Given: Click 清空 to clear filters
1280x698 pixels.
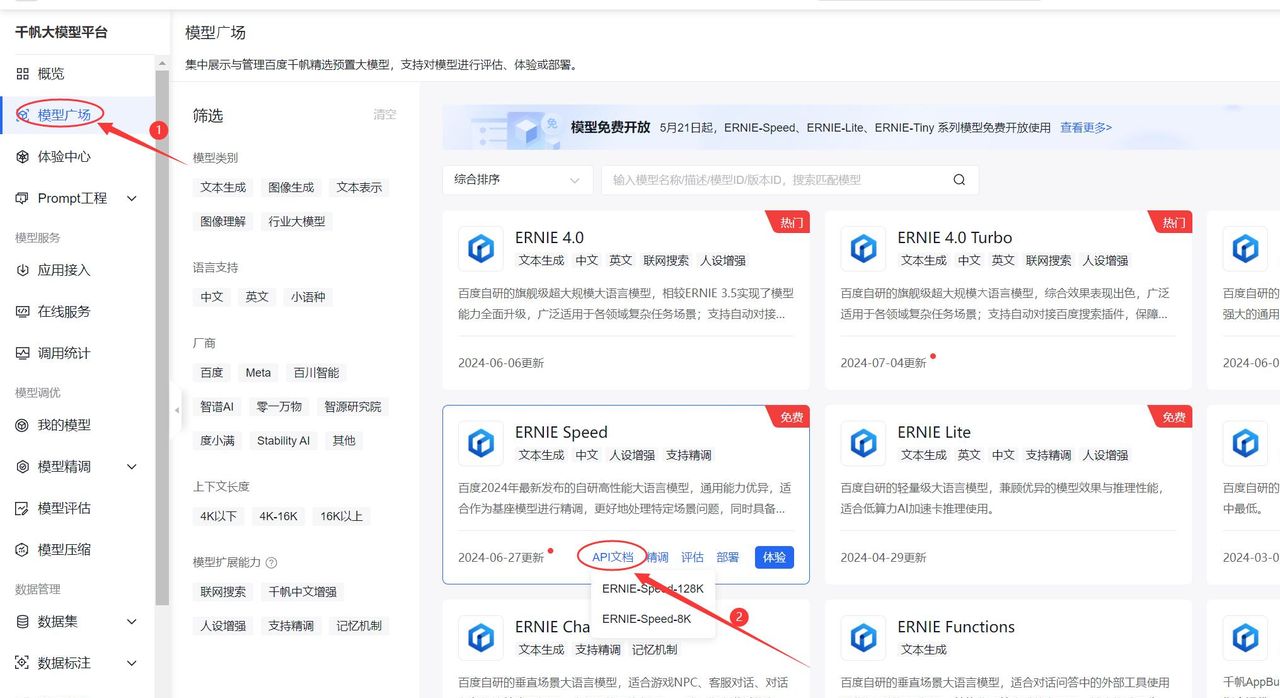Looking at the screenshot, I should pyautogui.click(x=385, y=115).
